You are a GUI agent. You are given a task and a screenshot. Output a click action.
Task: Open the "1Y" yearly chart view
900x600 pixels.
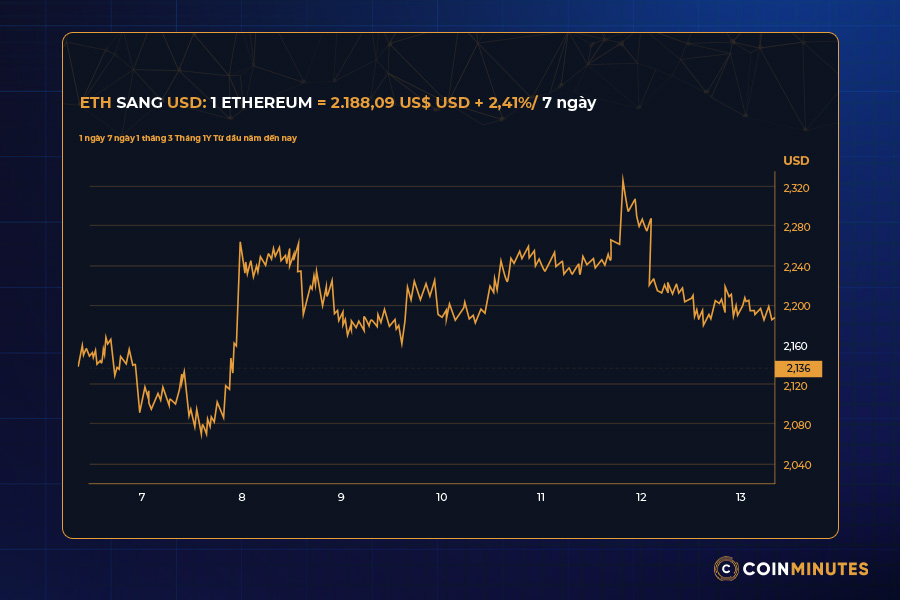[207, 136]
